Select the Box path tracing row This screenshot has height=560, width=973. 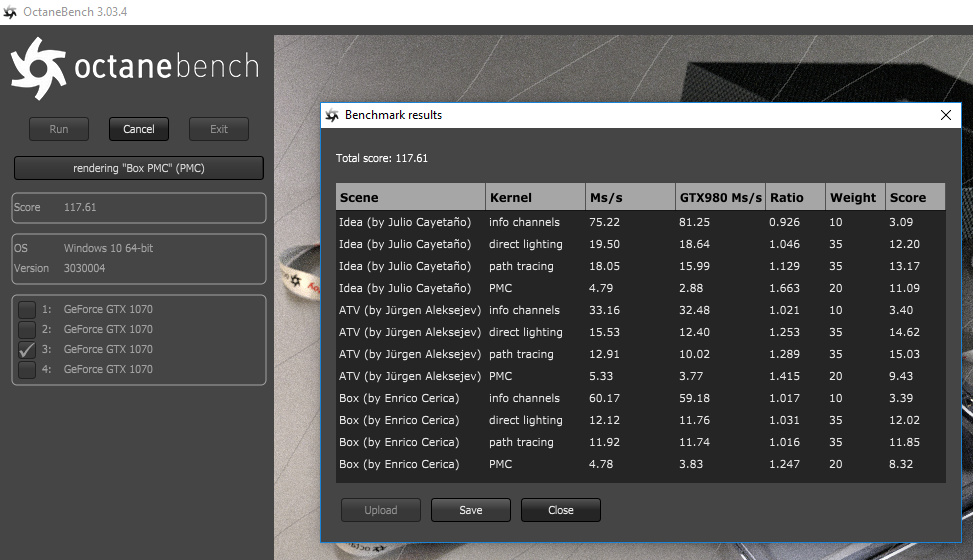pyautogui.click(x=641, y=443)
